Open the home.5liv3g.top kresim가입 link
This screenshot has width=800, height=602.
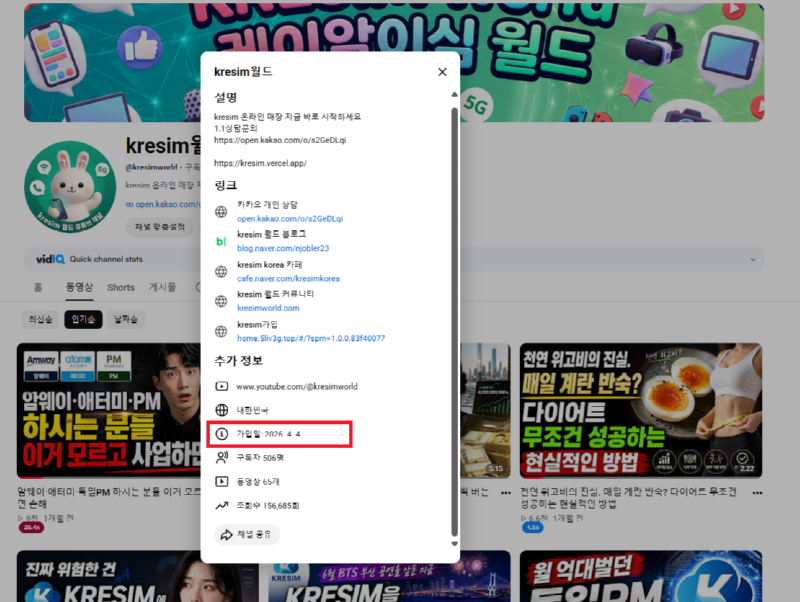pyautogui.click(x=311, y=338)
